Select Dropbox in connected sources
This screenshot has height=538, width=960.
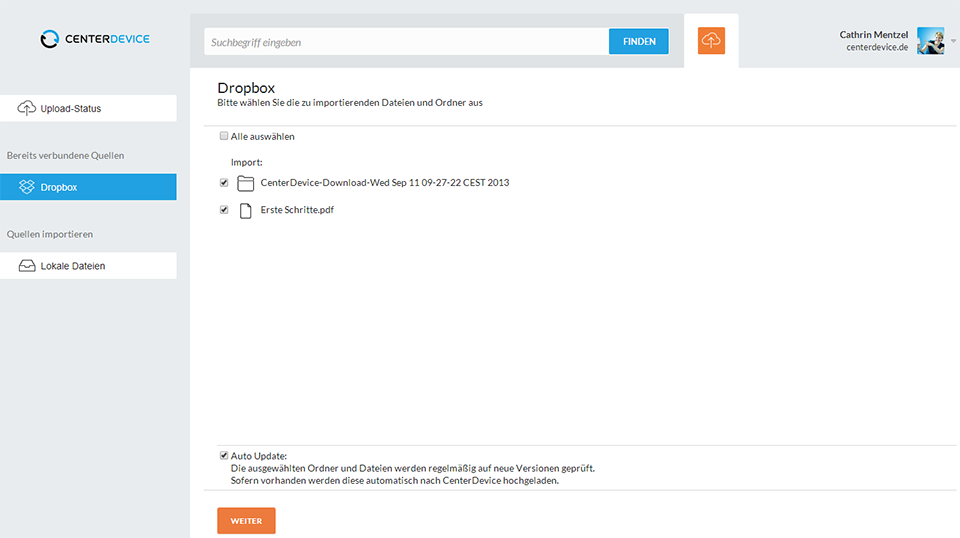coord(88,187)
